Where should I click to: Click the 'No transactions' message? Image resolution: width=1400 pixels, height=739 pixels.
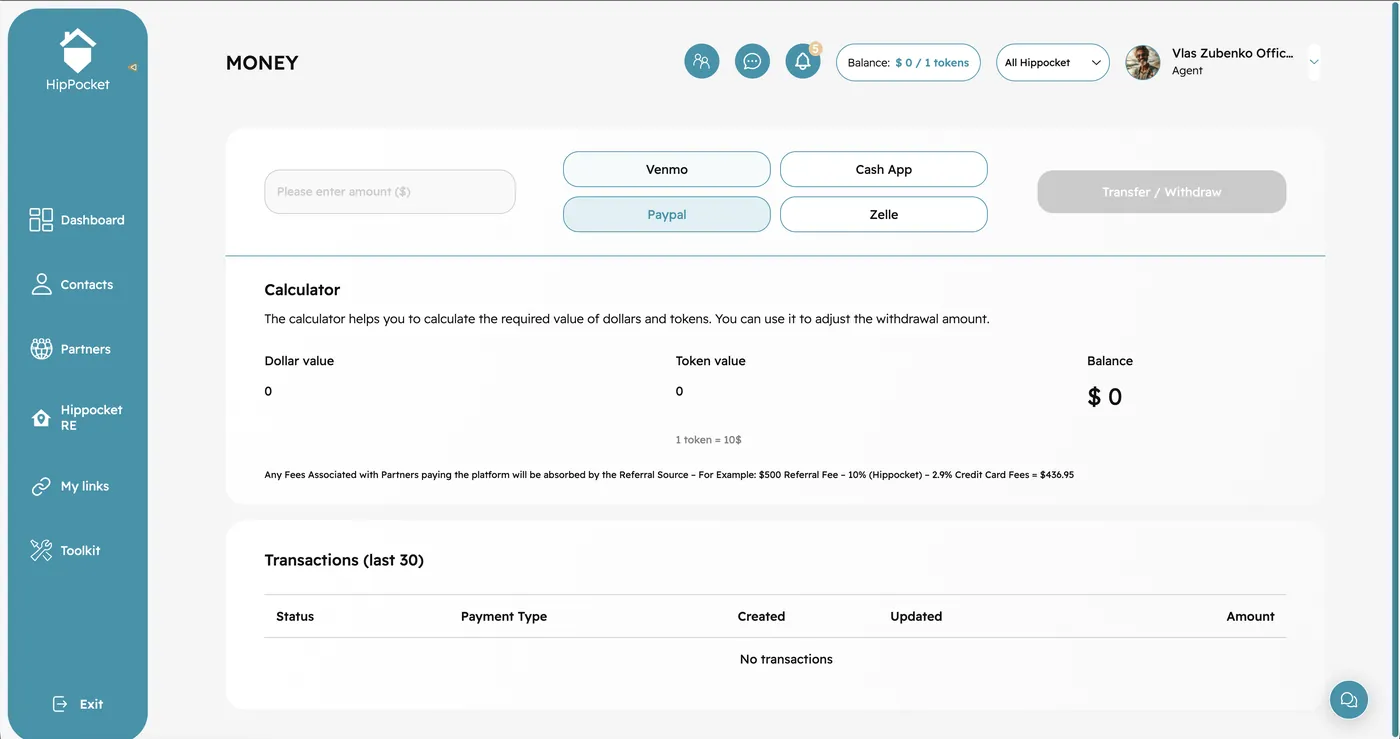click(786, 659)
